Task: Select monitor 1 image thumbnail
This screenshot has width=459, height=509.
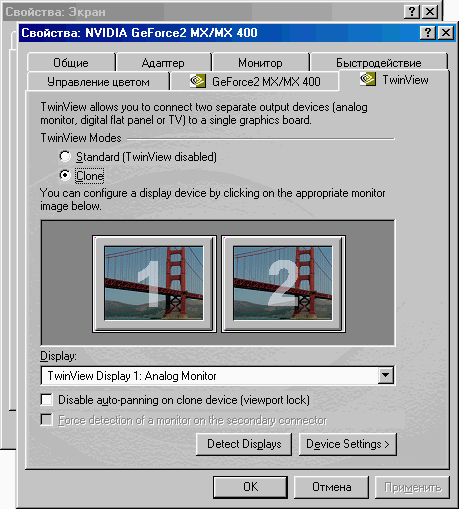Action: click(154, 284)
